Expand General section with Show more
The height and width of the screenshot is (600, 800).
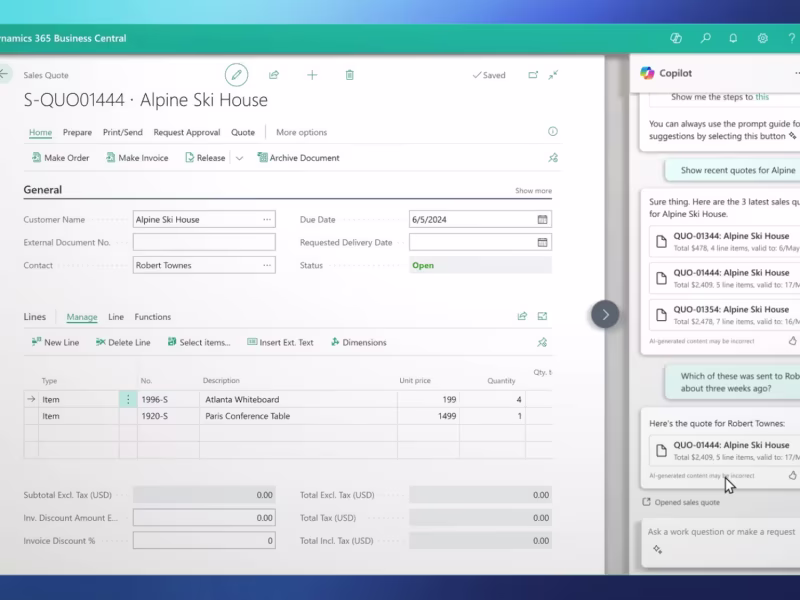click(533, 190)
